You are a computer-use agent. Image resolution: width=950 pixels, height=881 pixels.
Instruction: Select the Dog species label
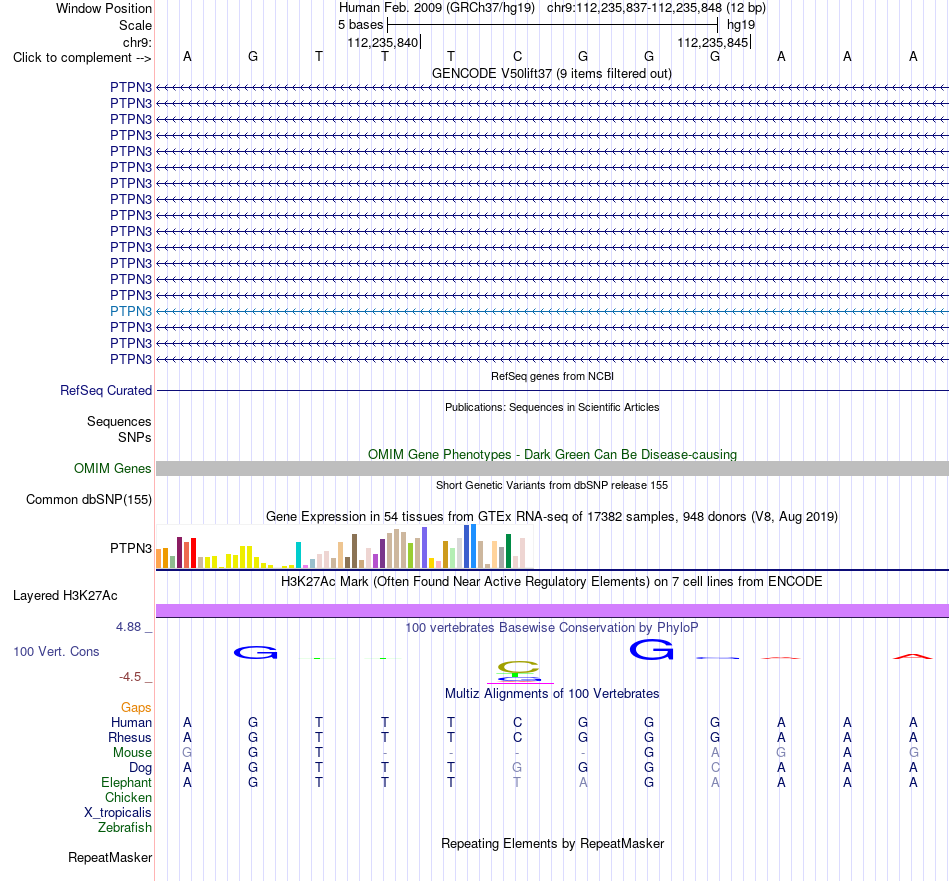pyautogui.click(x=141, y=768)
